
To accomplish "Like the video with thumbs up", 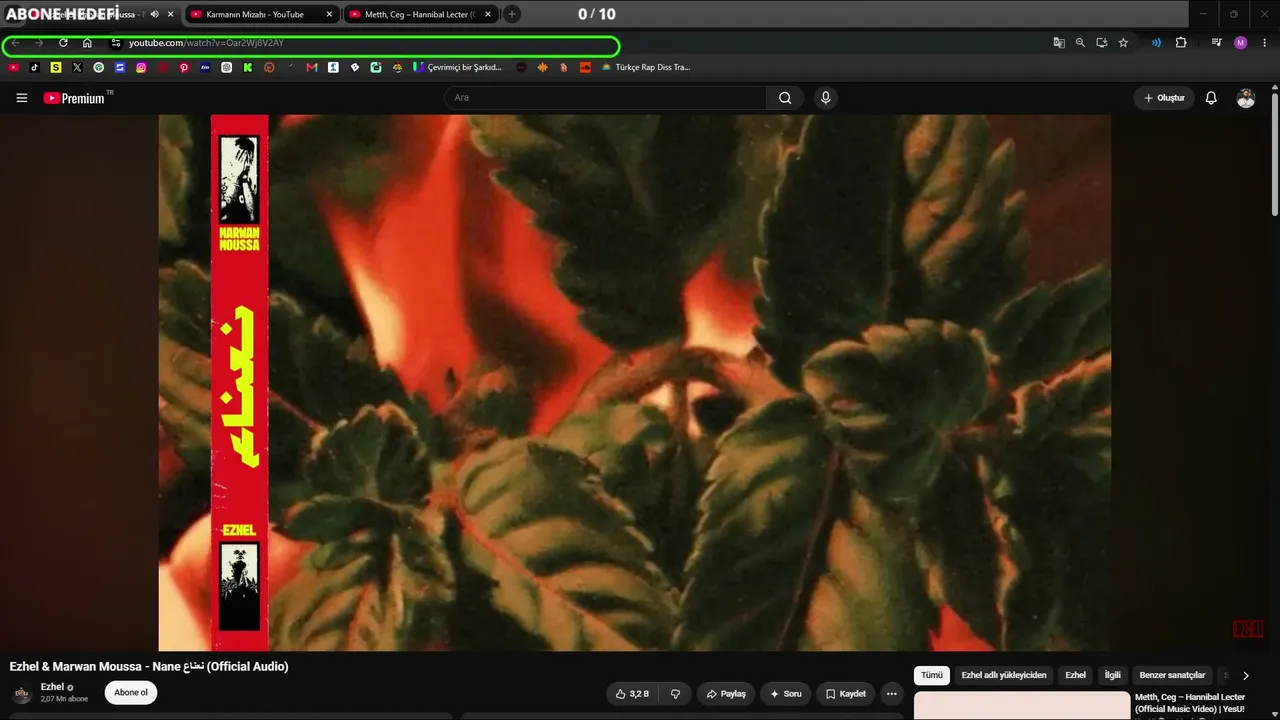I will point(633,694).
